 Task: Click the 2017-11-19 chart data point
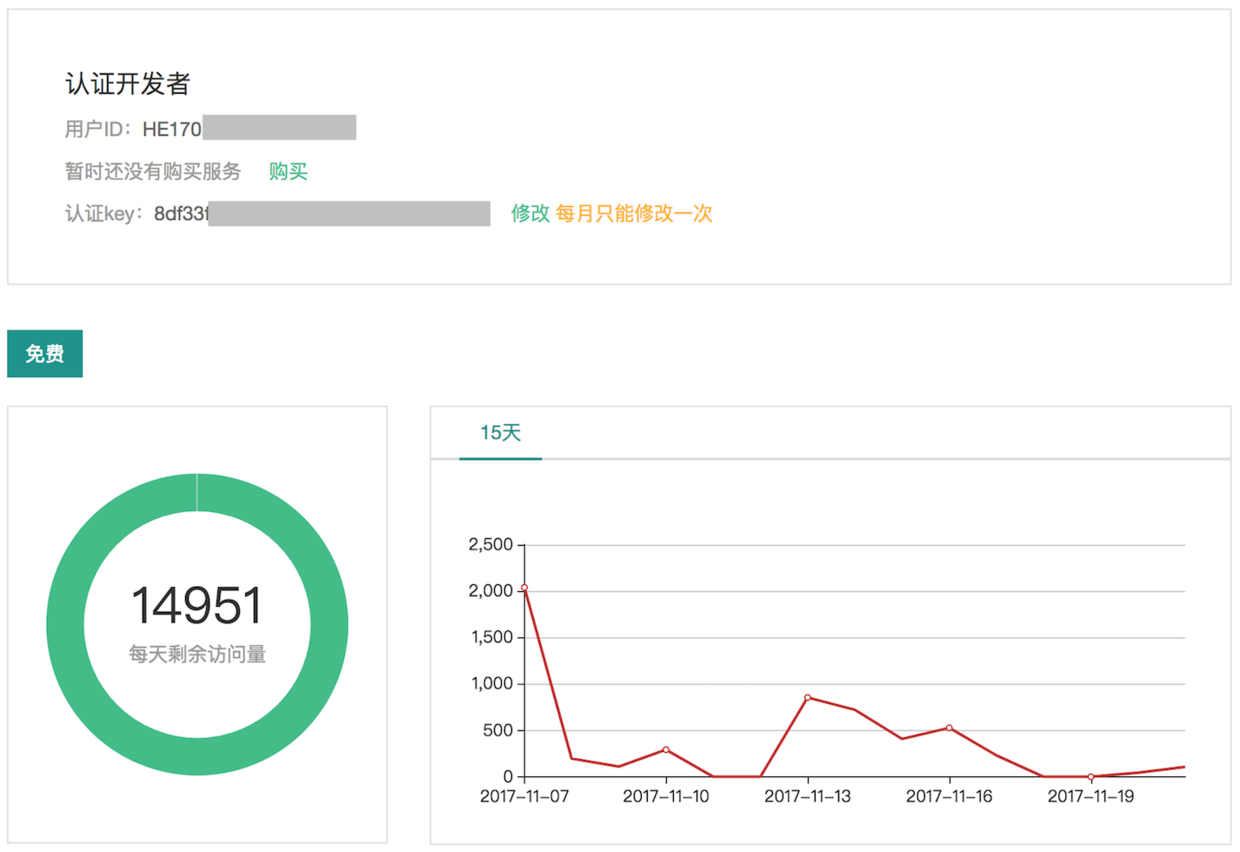(1091, 777)
